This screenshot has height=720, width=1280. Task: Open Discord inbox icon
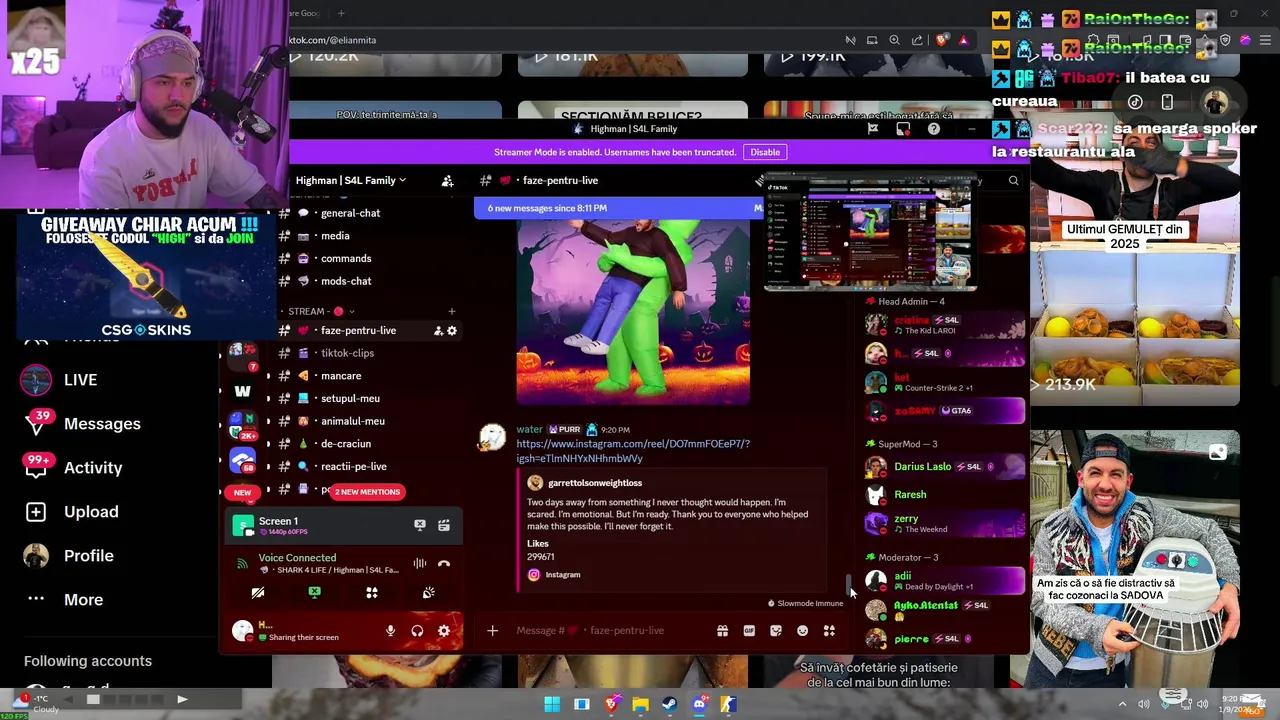point(903,129)
